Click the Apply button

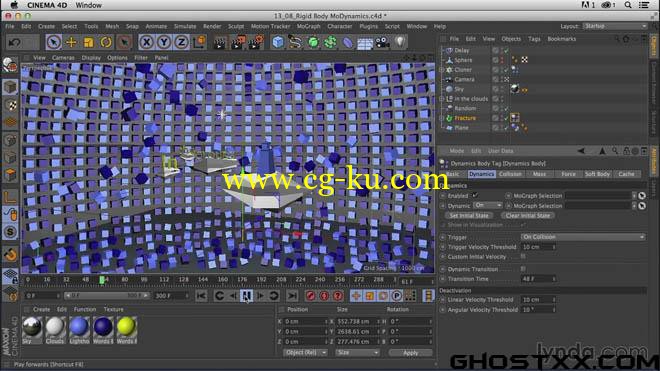click(x=410, y=353)
